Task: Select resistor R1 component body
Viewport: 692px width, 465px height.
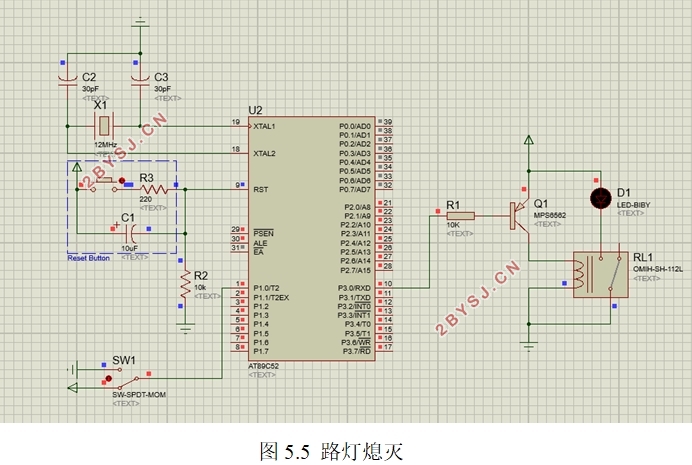Action: [460, 216]
